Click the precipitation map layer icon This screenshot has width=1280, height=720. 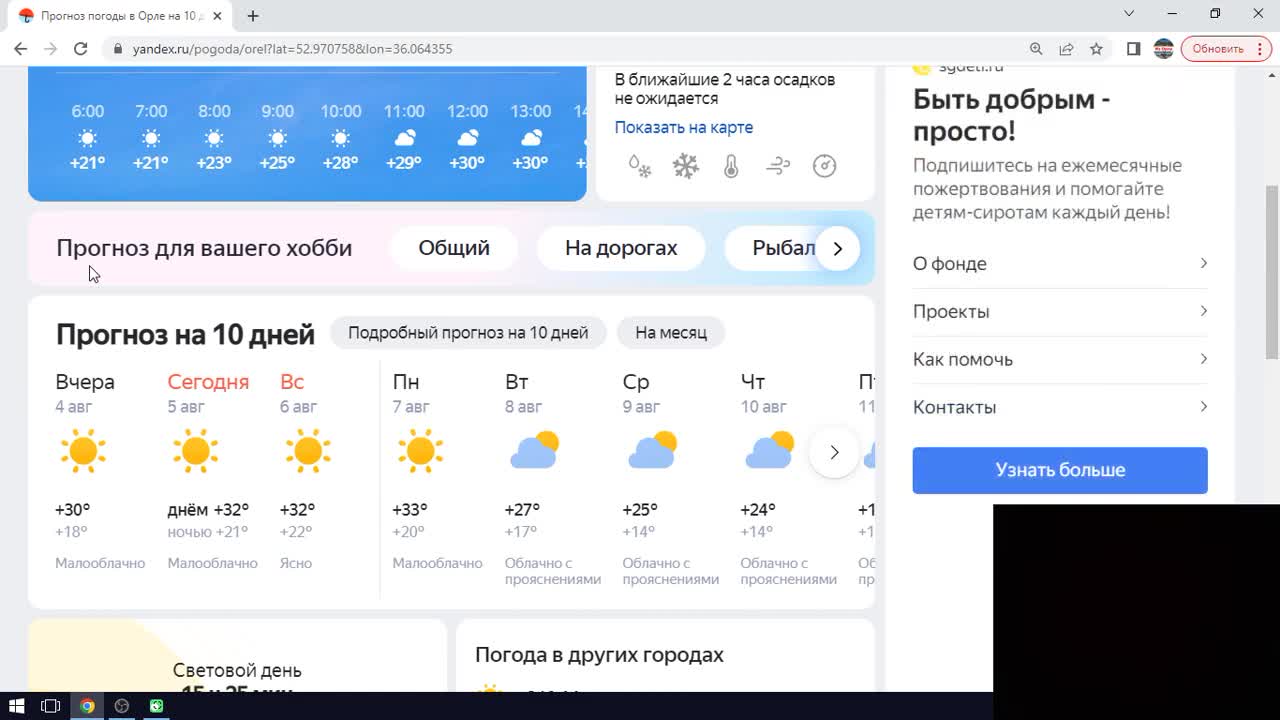click(x=640, y=166)
